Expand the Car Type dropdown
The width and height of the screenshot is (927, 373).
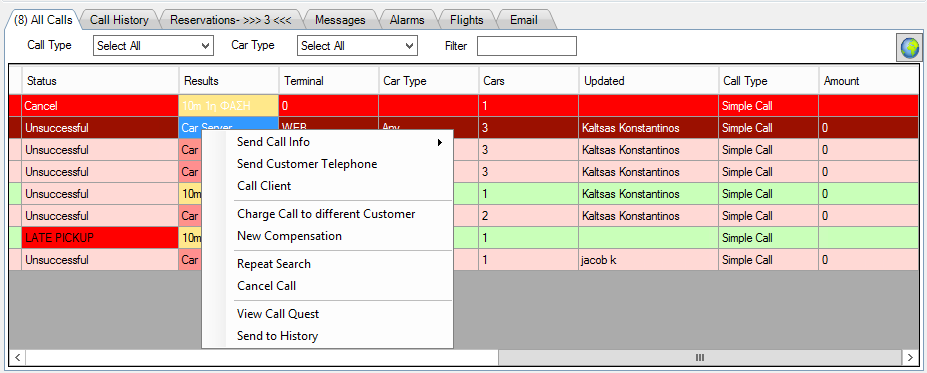[357, 46]
